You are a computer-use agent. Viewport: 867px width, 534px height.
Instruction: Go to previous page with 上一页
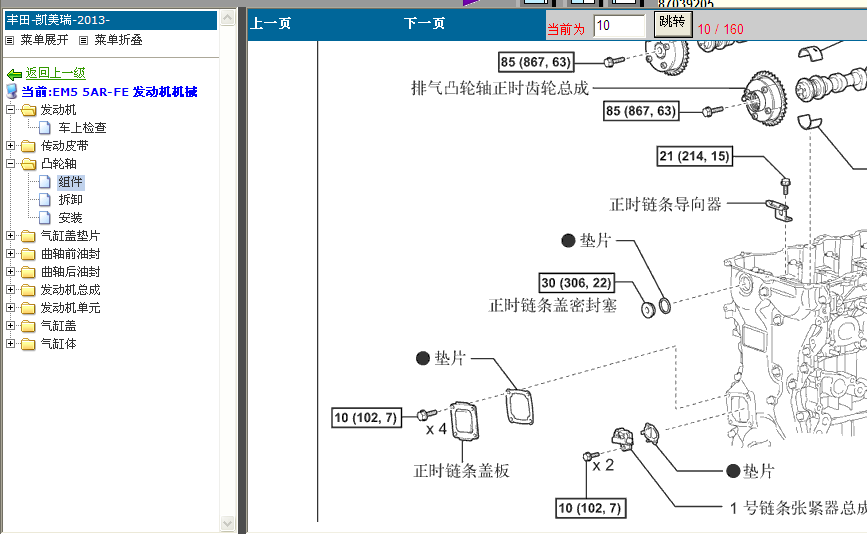(270, 24)
